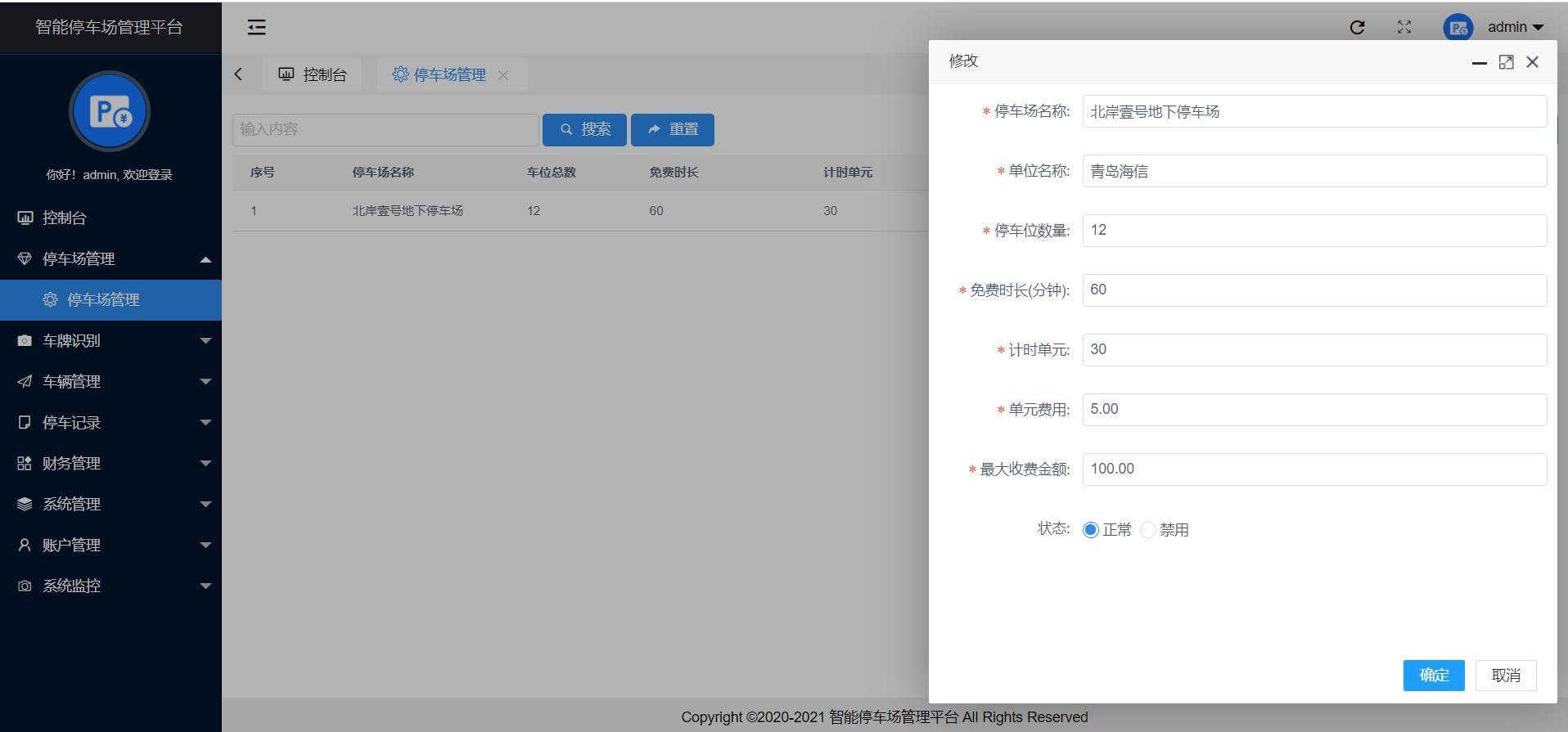Click the sidebar collapse menu icon
The image size is (1568, 732).
[256, 27]
